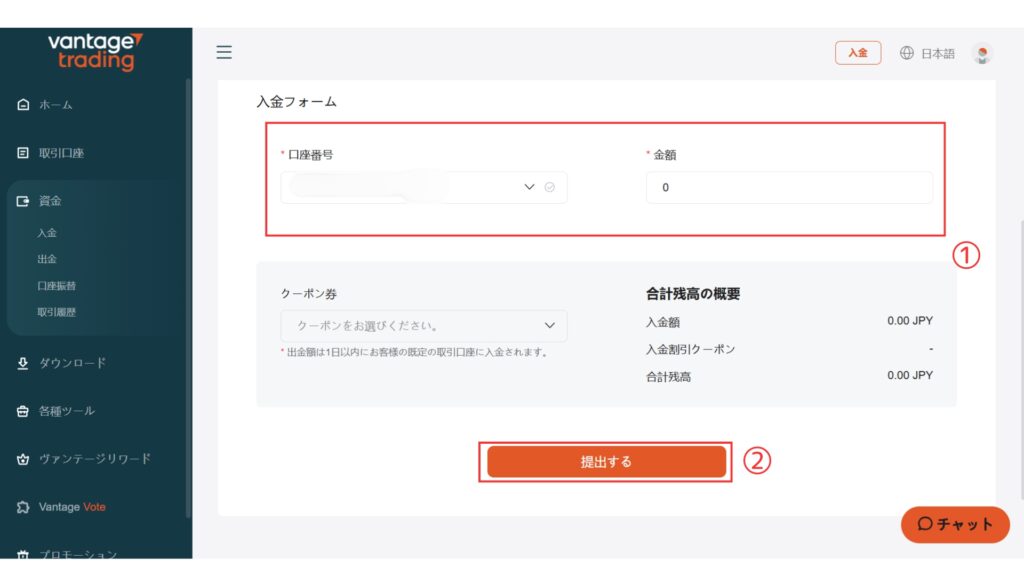This screenshot has height=576, width=1024.
Task: Click the 各種ツール toolbox icon
Action: click(x=24, y=411)
